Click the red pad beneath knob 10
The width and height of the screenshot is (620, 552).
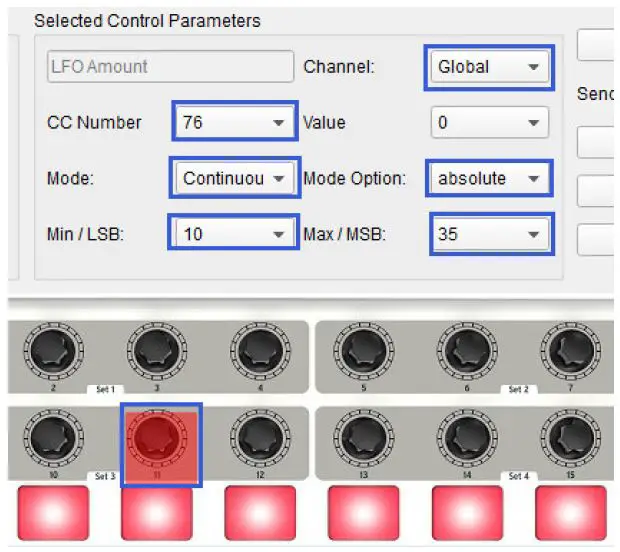[53, 513]
